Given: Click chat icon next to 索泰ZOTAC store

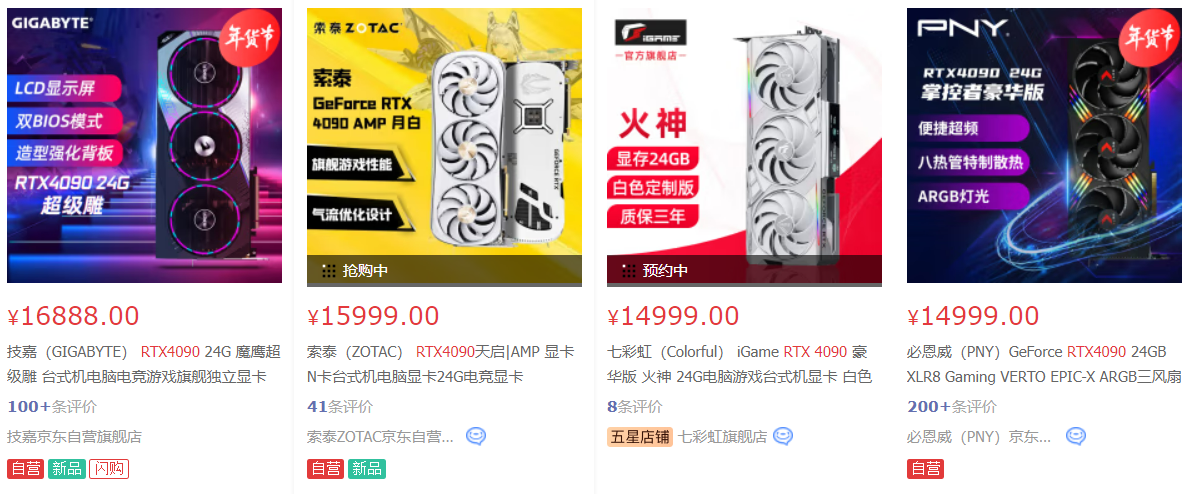Looking at the screenshot, I should point(476,437).
